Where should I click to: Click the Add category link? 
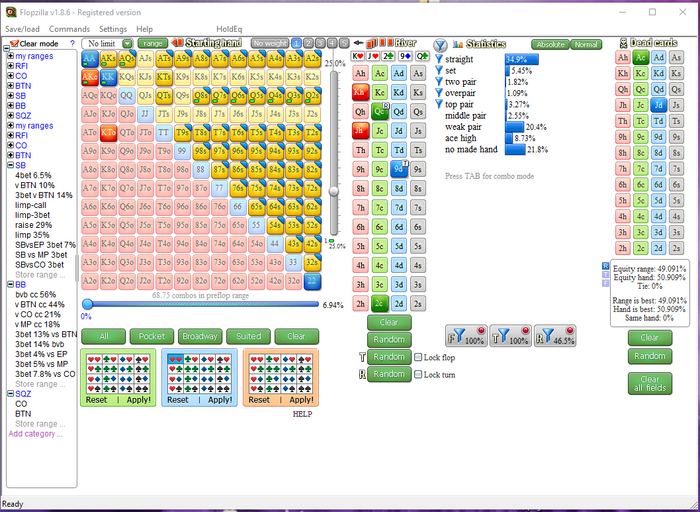(x=36, y=433)
